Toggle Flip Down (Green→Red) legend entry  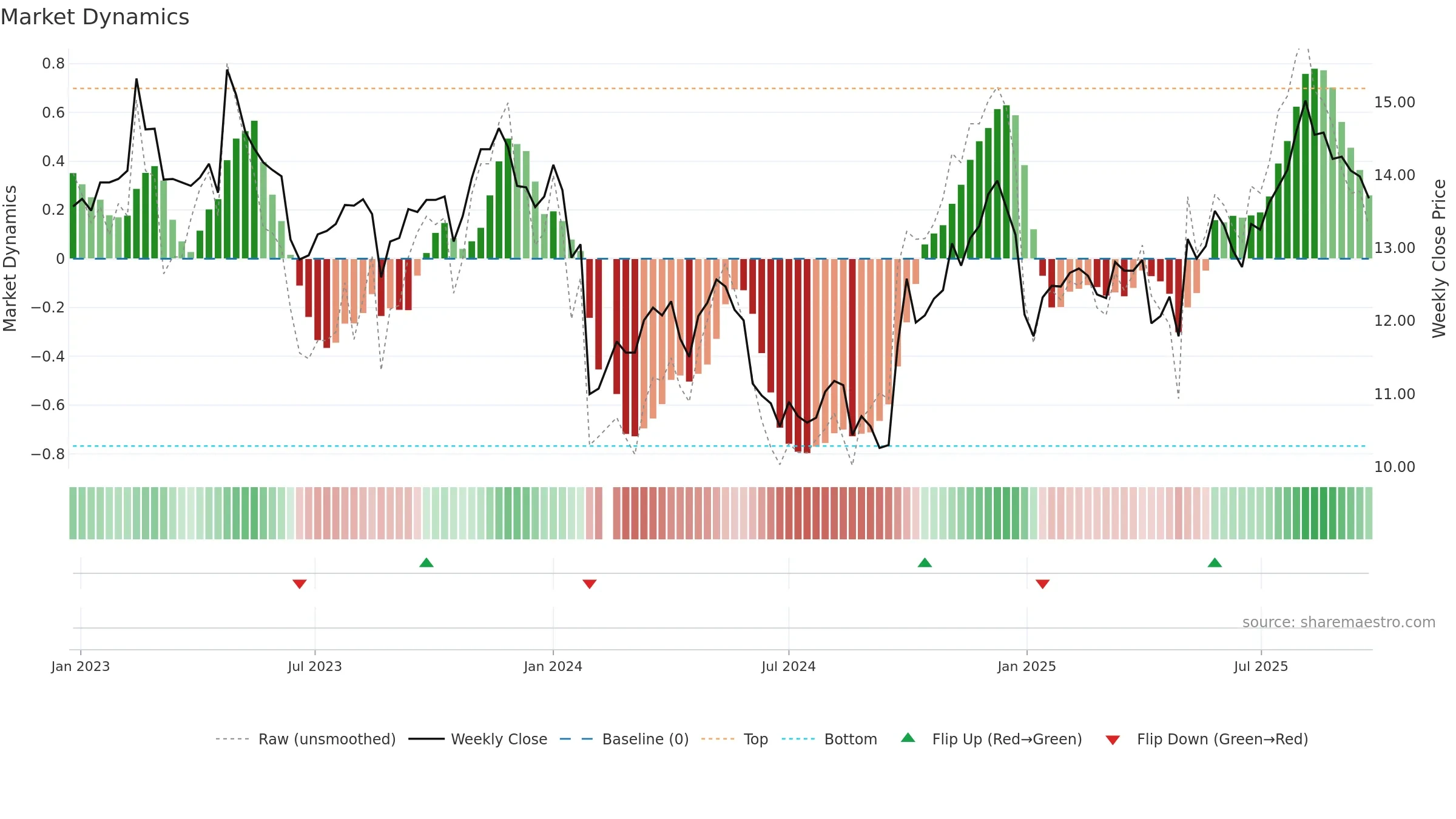tap(1206, 739)
